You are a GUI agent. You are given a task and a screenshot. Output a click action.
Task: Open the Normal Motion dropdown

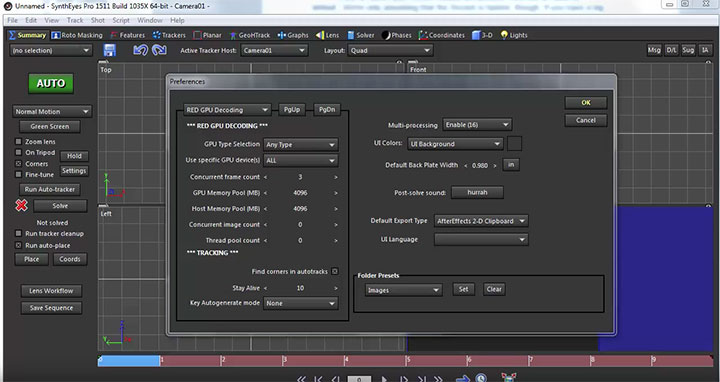(x=52, y=112)
